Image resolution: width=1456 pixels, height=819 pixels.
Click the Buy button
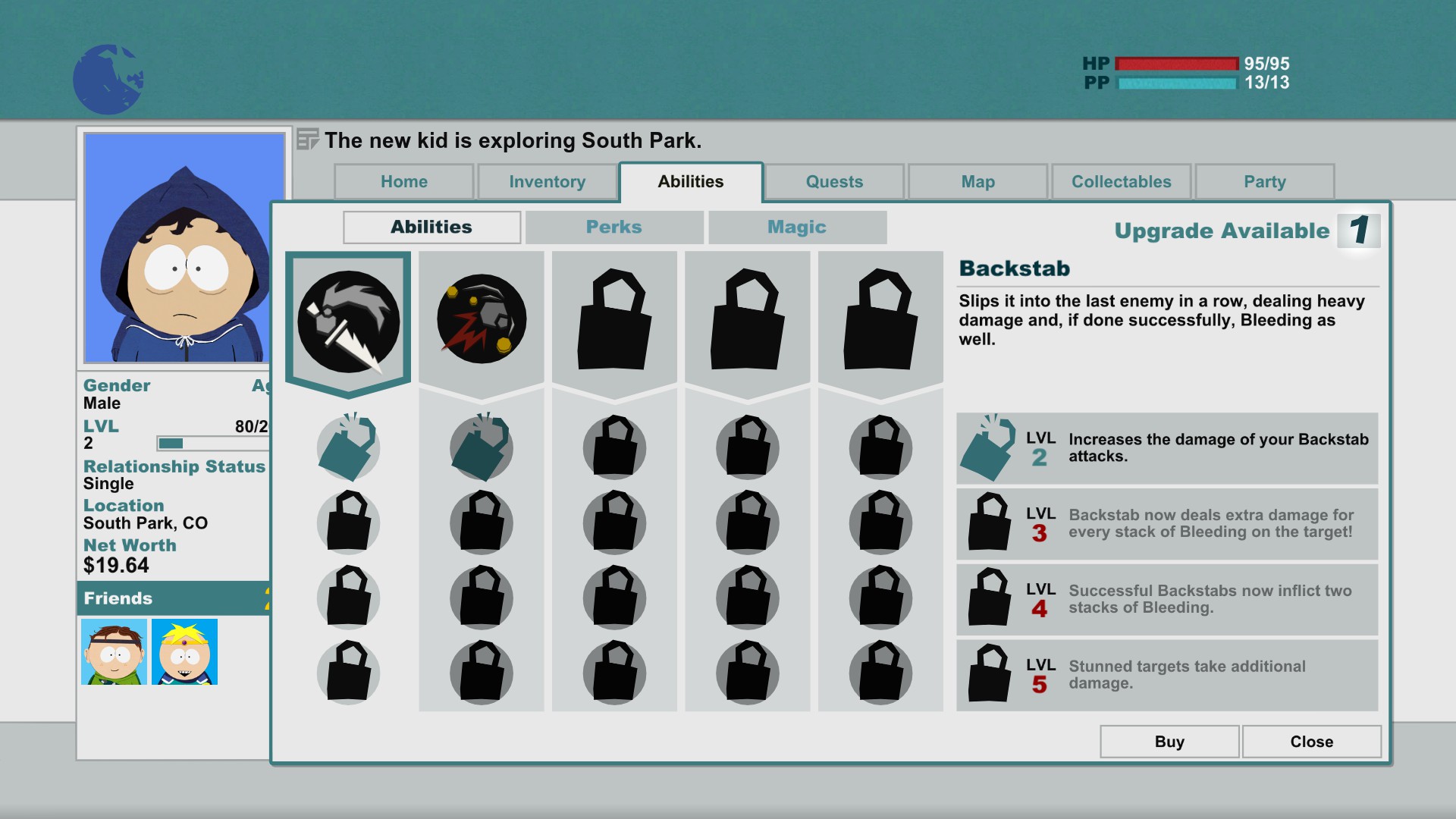[1169, 742]
